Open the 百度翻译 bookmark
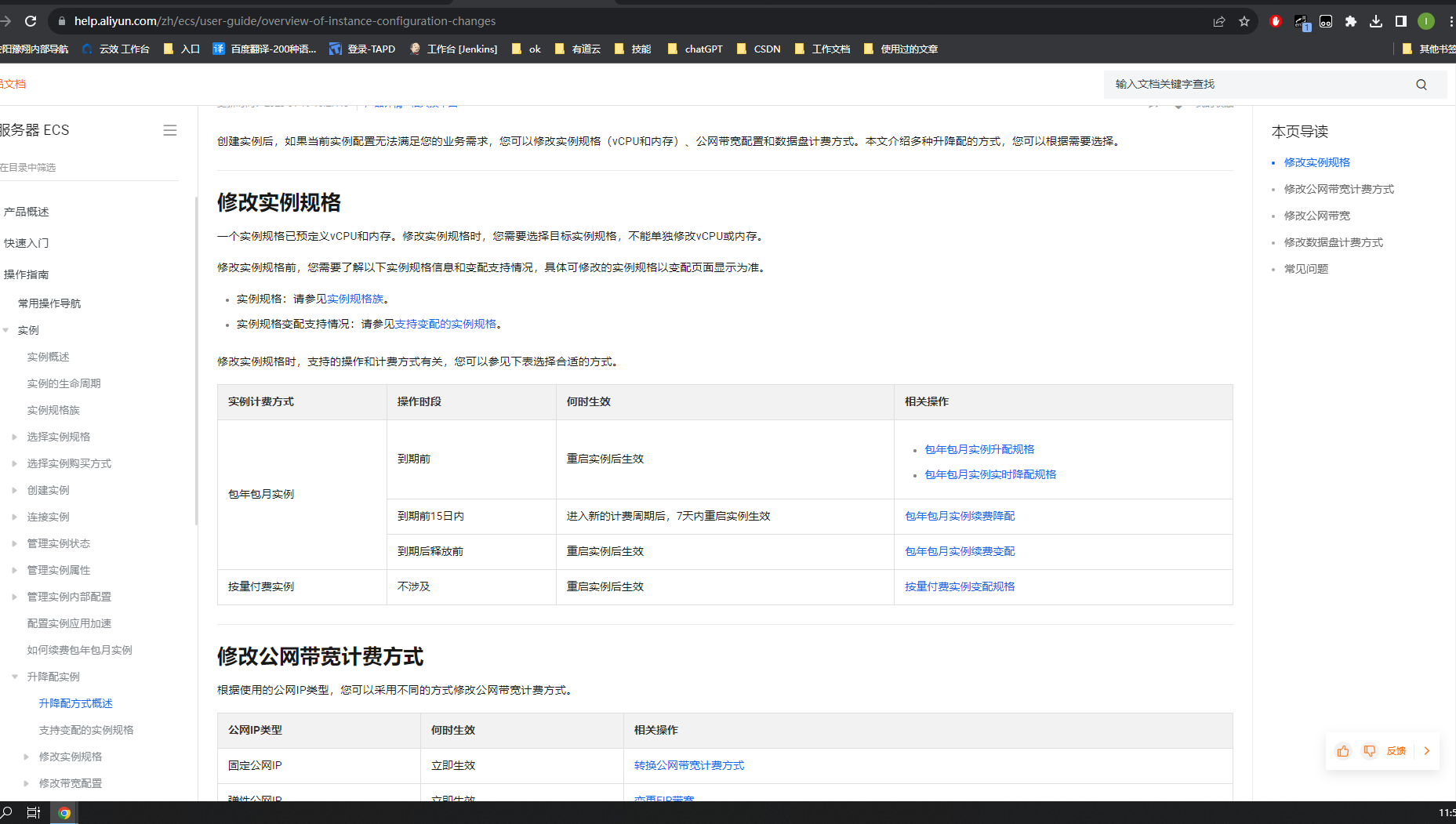Screen dimensions: 1456x824 click(264, 49)
